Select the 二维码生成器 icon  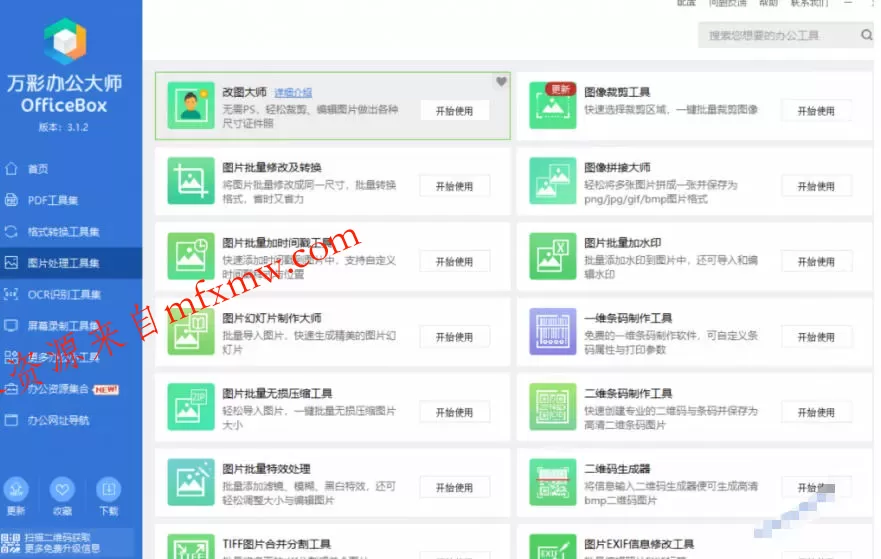click(x=553, y=482)
